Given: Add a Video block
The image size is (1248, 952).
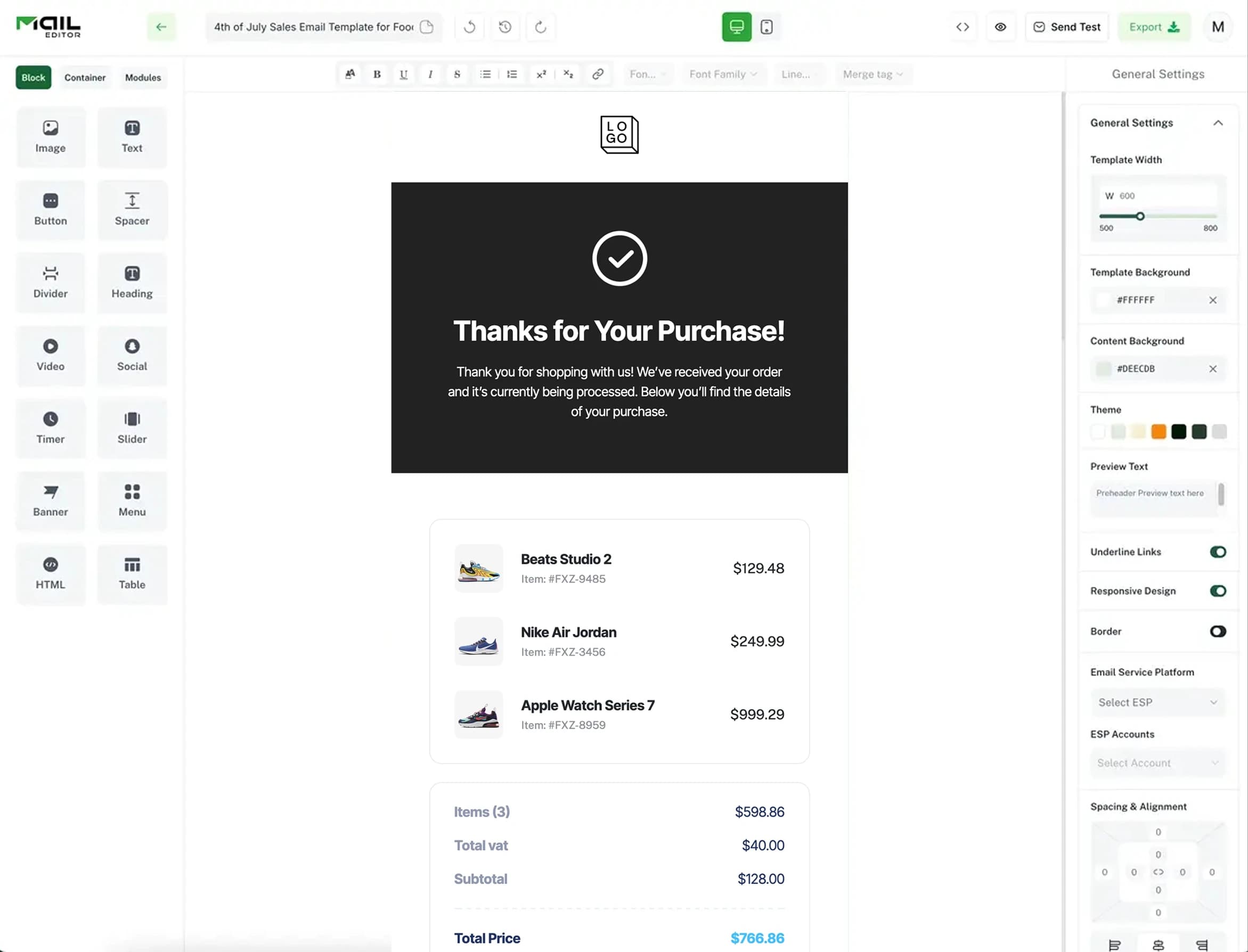Looking at the screenshot, I should pyautogui.click(x=51, y=355).
